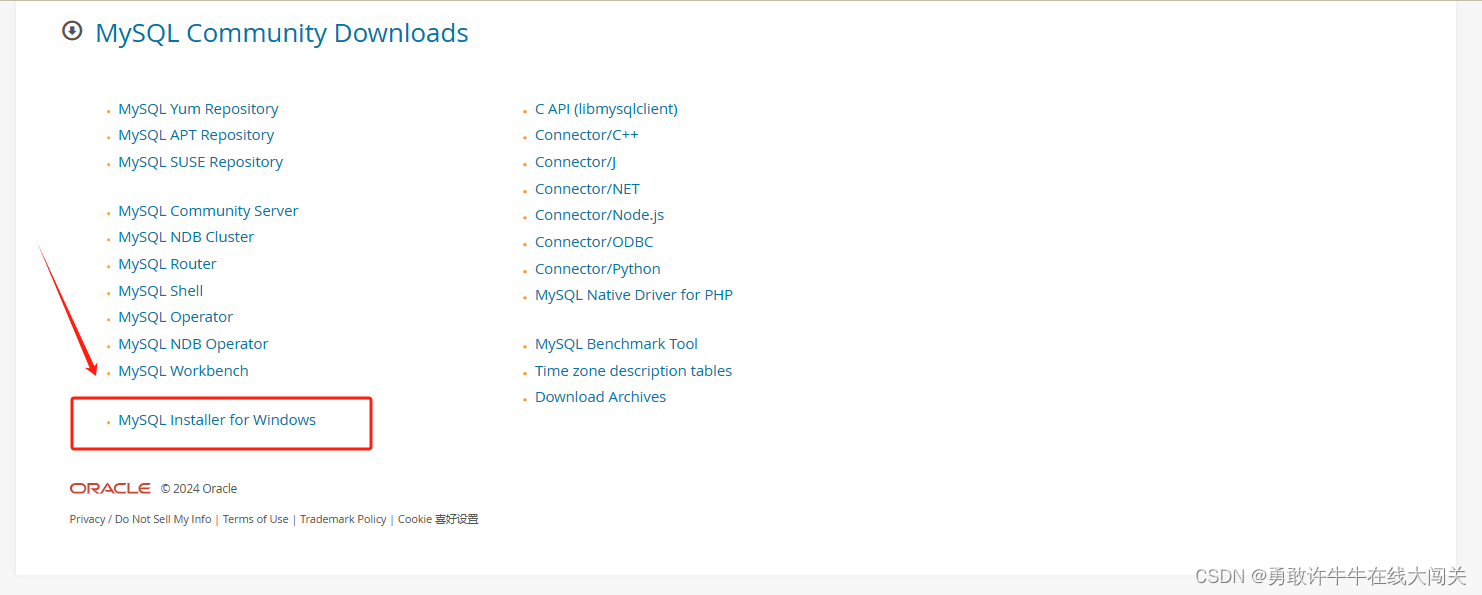This screenshot has height=595, width=1482.
Task: Open MySQL Operator link
Action: coord(175,317)
